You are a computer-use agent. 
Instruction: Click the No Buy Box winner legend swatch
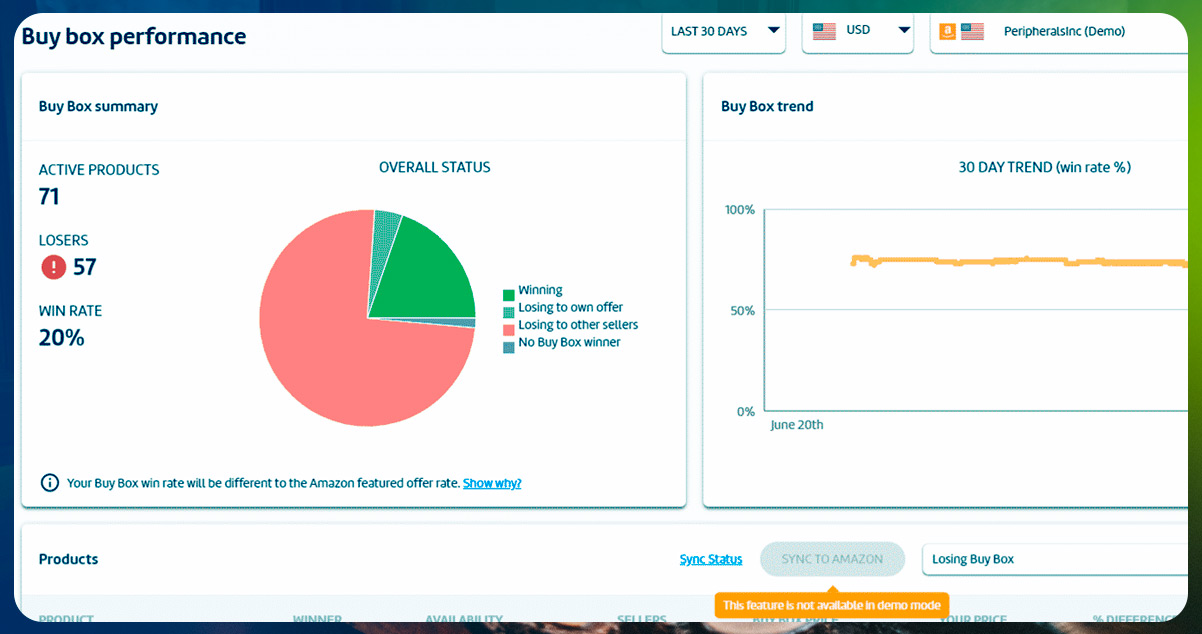pyautogui.click(x=509, y=347)
